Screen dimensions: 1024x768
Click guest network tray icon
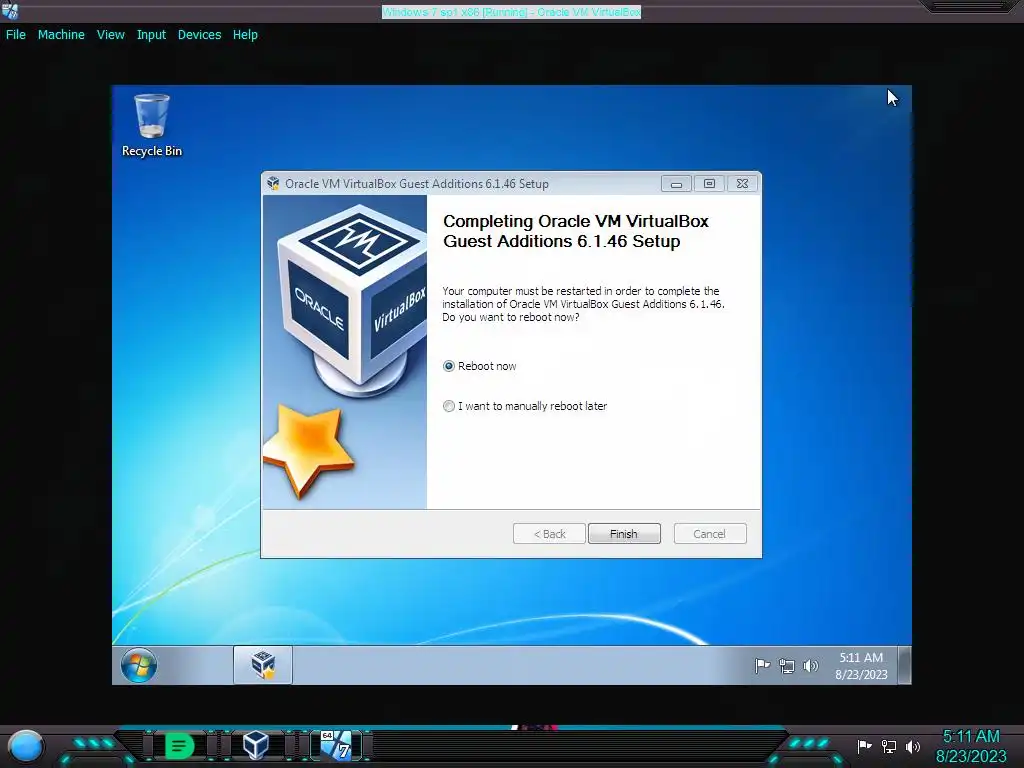point(786,666)
